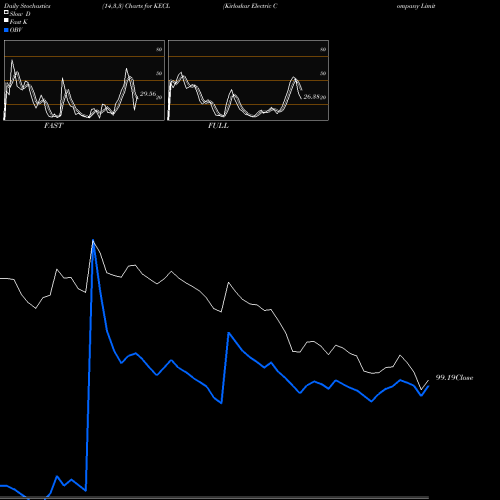Click the 'FAST' stochastic chart caption

click(54, 126)
